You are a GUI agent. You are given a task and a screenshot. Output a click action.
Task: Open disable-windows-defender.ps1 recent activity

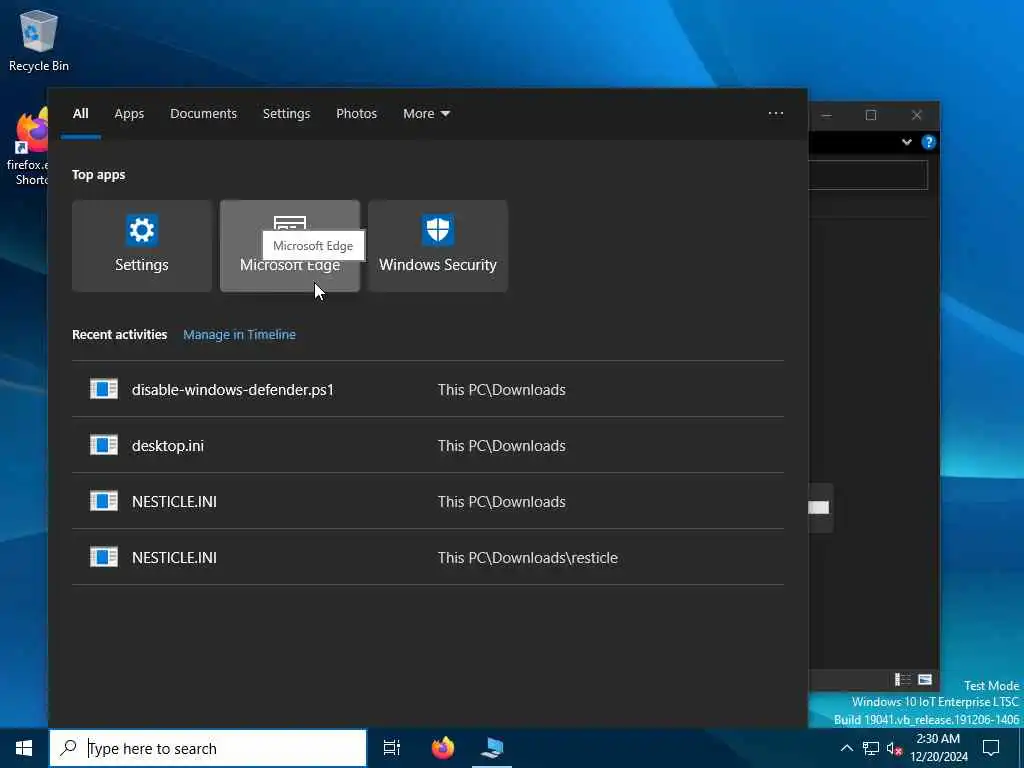click(x=428, y=389)
